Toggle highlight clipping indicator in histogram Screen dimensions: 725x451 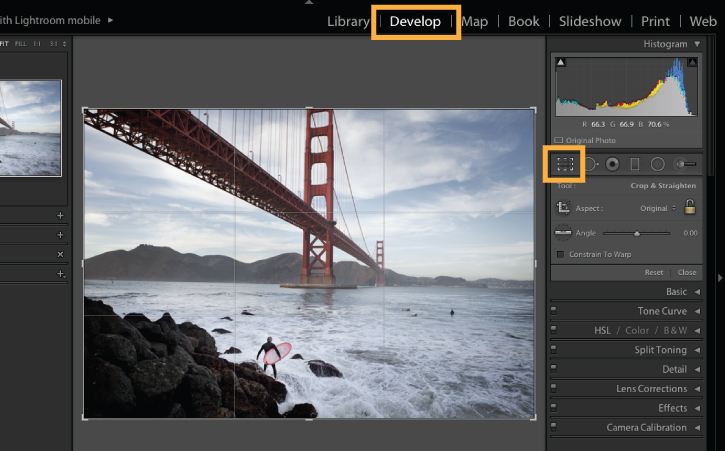(x=692, y=62)
